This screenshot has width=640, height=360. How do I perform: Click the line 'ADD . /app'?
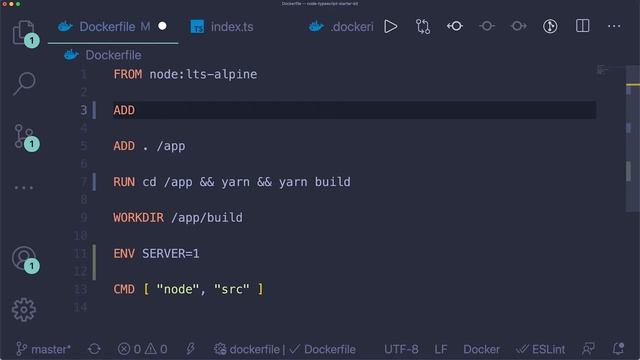tap(149, 146)
